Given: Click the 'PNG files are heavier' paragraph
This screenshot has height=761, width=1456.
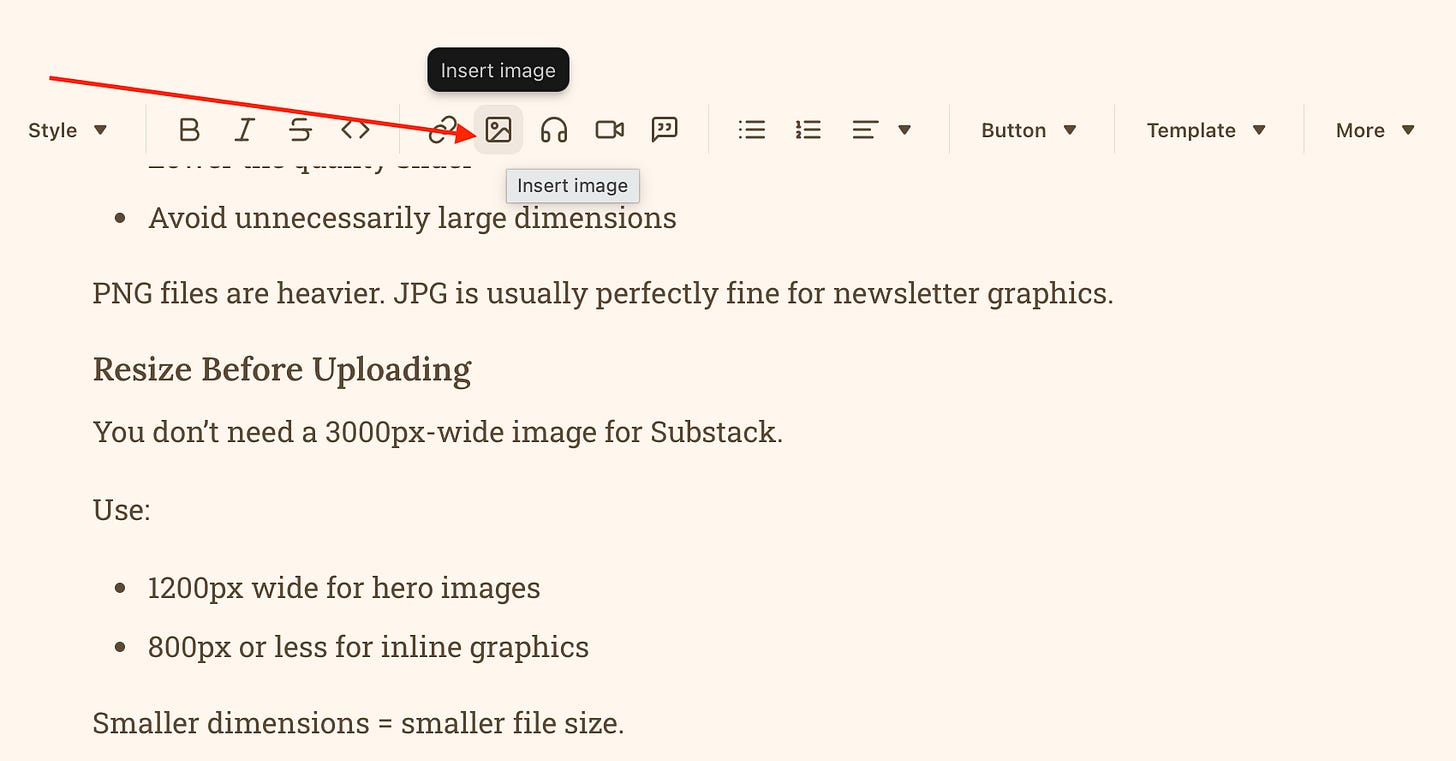Looking at the screenshot, I should tap(603, 294).
